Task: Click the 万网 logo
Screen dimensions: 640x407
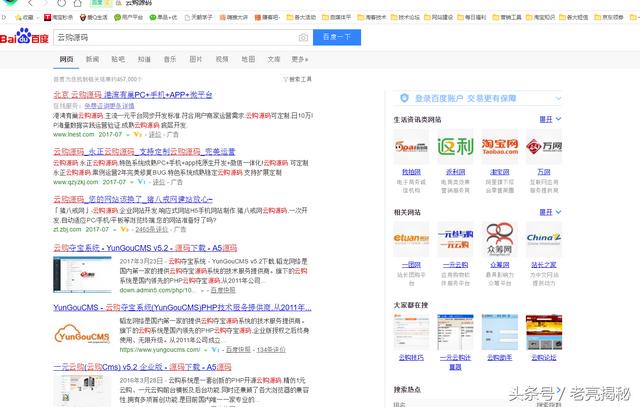Action: click(544, 146)
